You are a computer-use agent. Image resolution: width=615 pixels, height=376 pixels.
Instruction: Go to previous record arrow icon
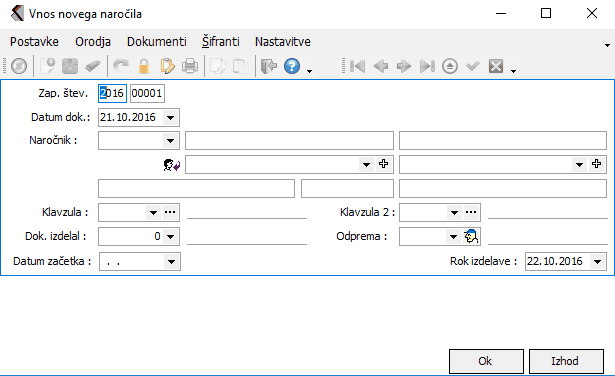click(x=380, y=66)
